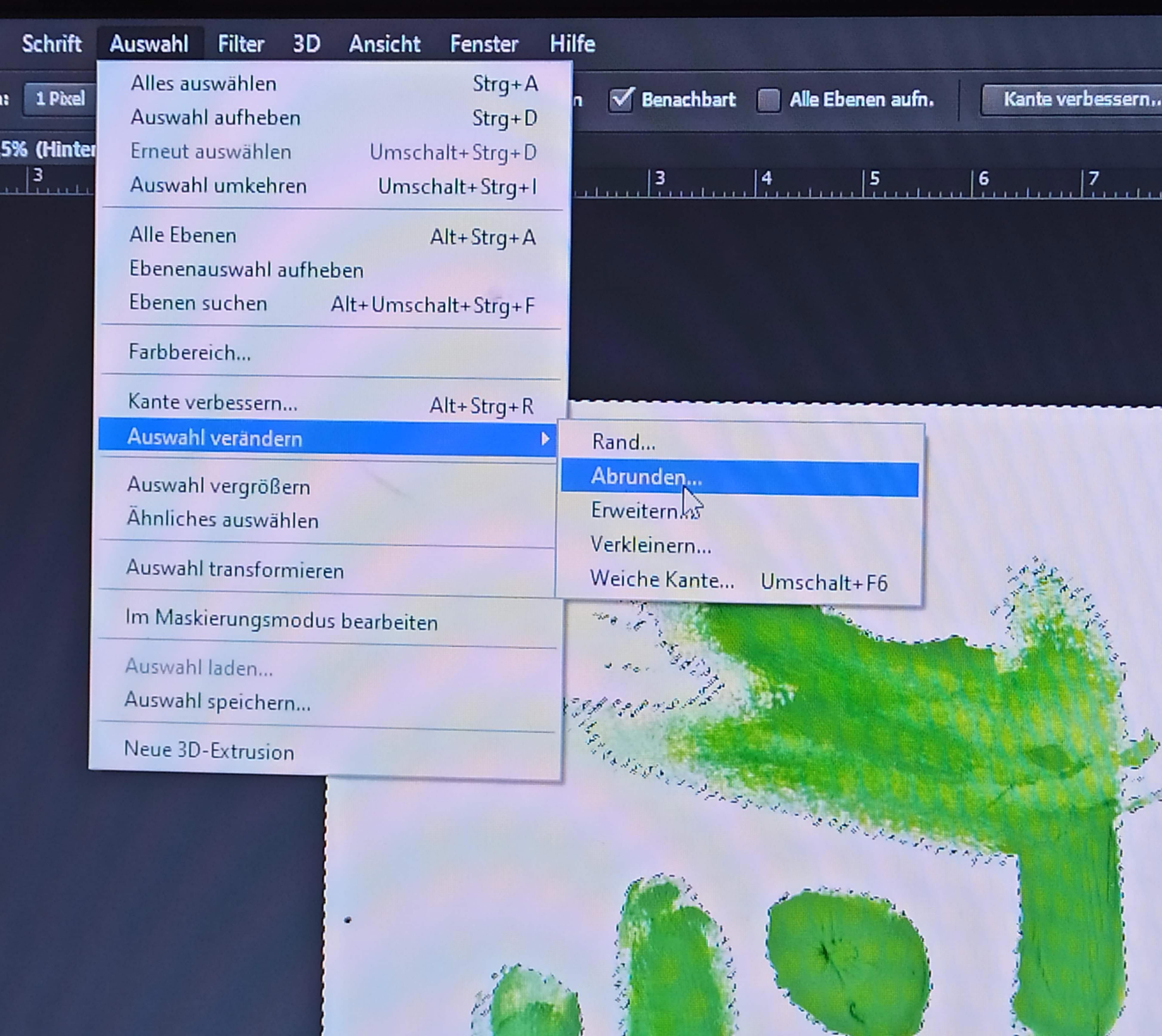Choose Im Maskierungsmodus bearbeiten
Viewport: 1162px width, 1036px height.
coord(281,620)
